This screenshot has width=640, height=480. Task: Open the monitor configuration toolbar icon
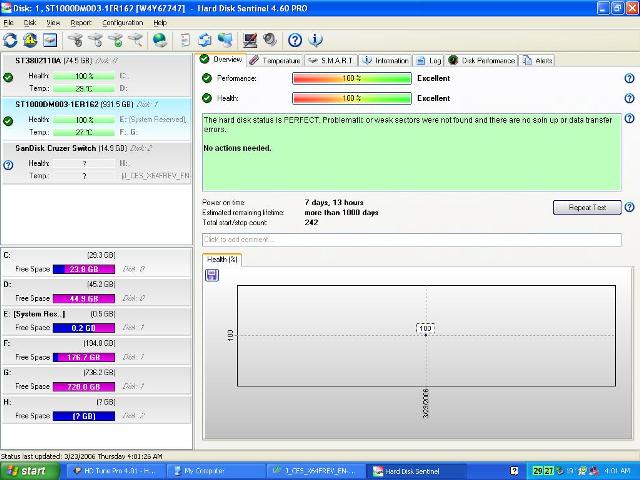pos(250,40)
